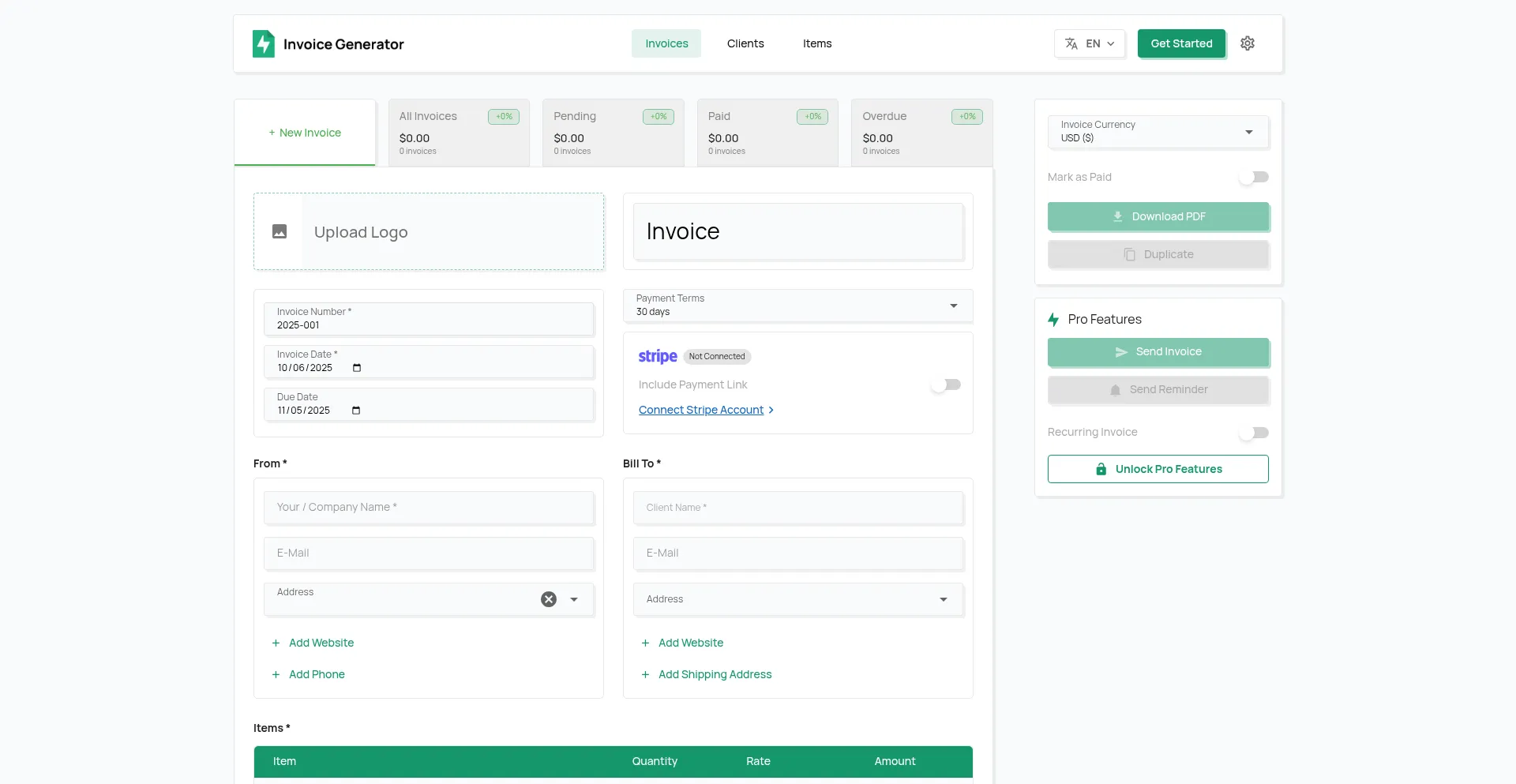
Task: Clear the From address with X icon
Action: 549,599
